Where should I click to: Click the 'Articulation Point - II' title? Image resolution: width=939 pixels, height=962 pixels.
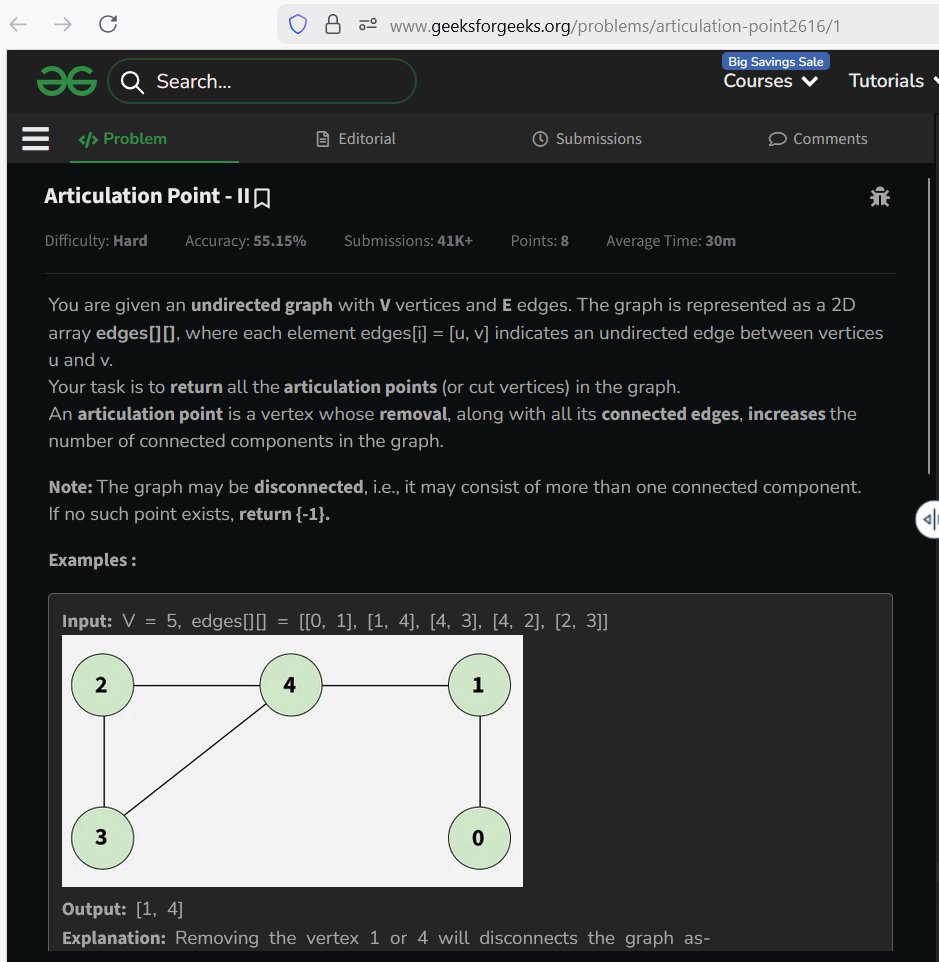147,196
